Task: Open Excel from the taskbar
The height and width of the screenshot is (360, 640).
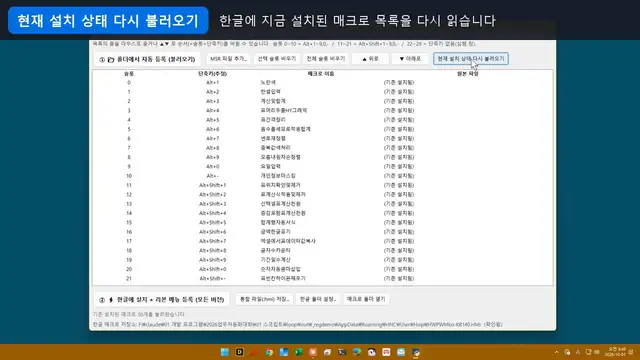Action: pyautogui.click(x=298, y=352)
